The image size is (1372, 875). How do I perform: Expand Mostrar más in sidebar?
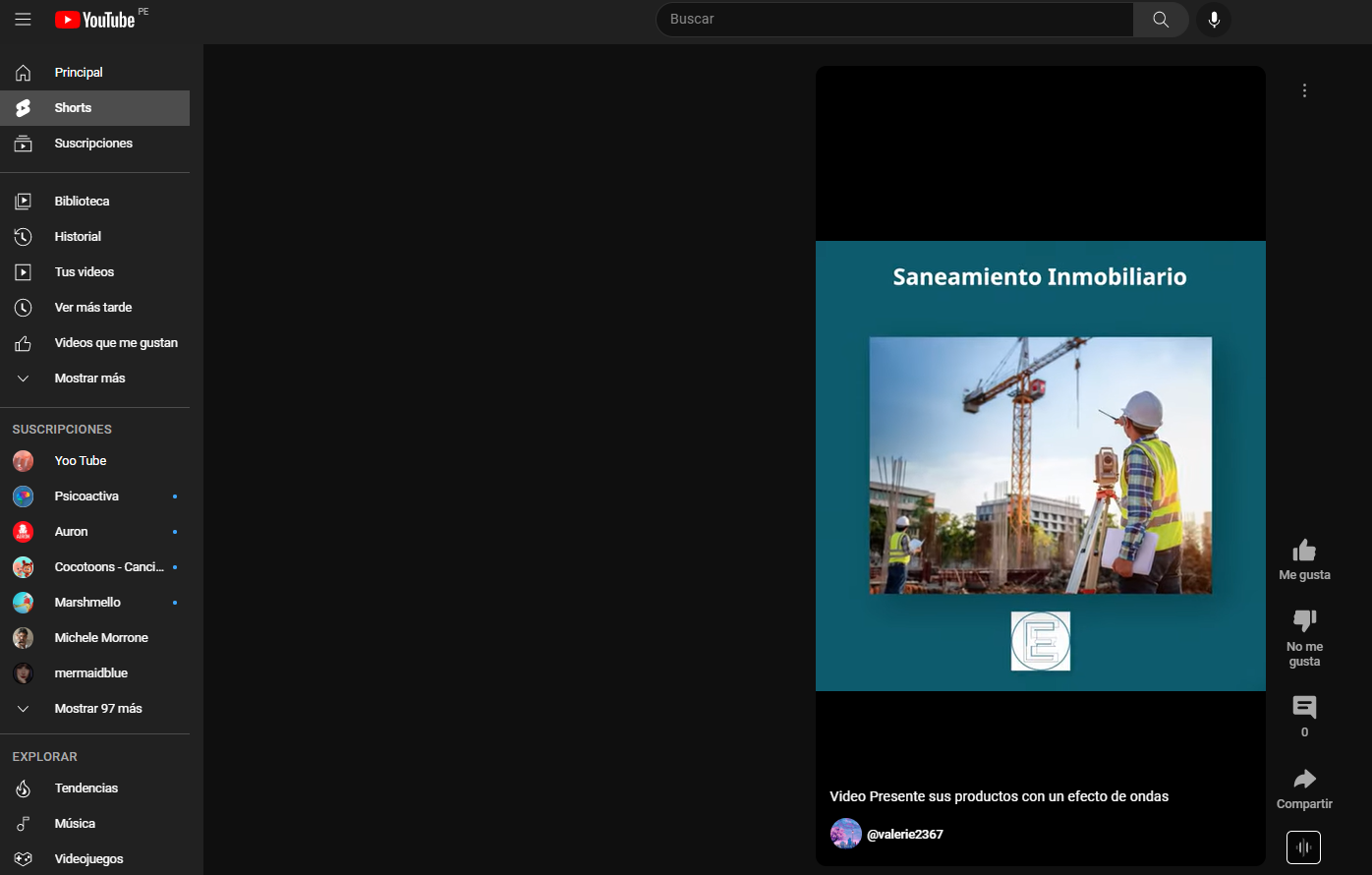pos(89,379)
